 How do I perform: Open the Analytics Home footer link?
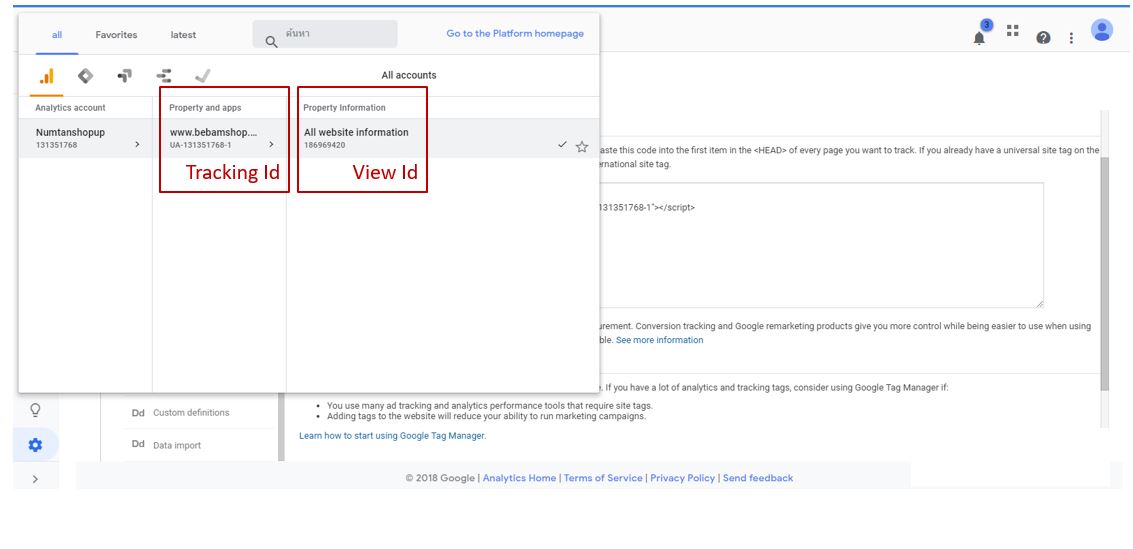pyautogui.click(x=520, y=478)
